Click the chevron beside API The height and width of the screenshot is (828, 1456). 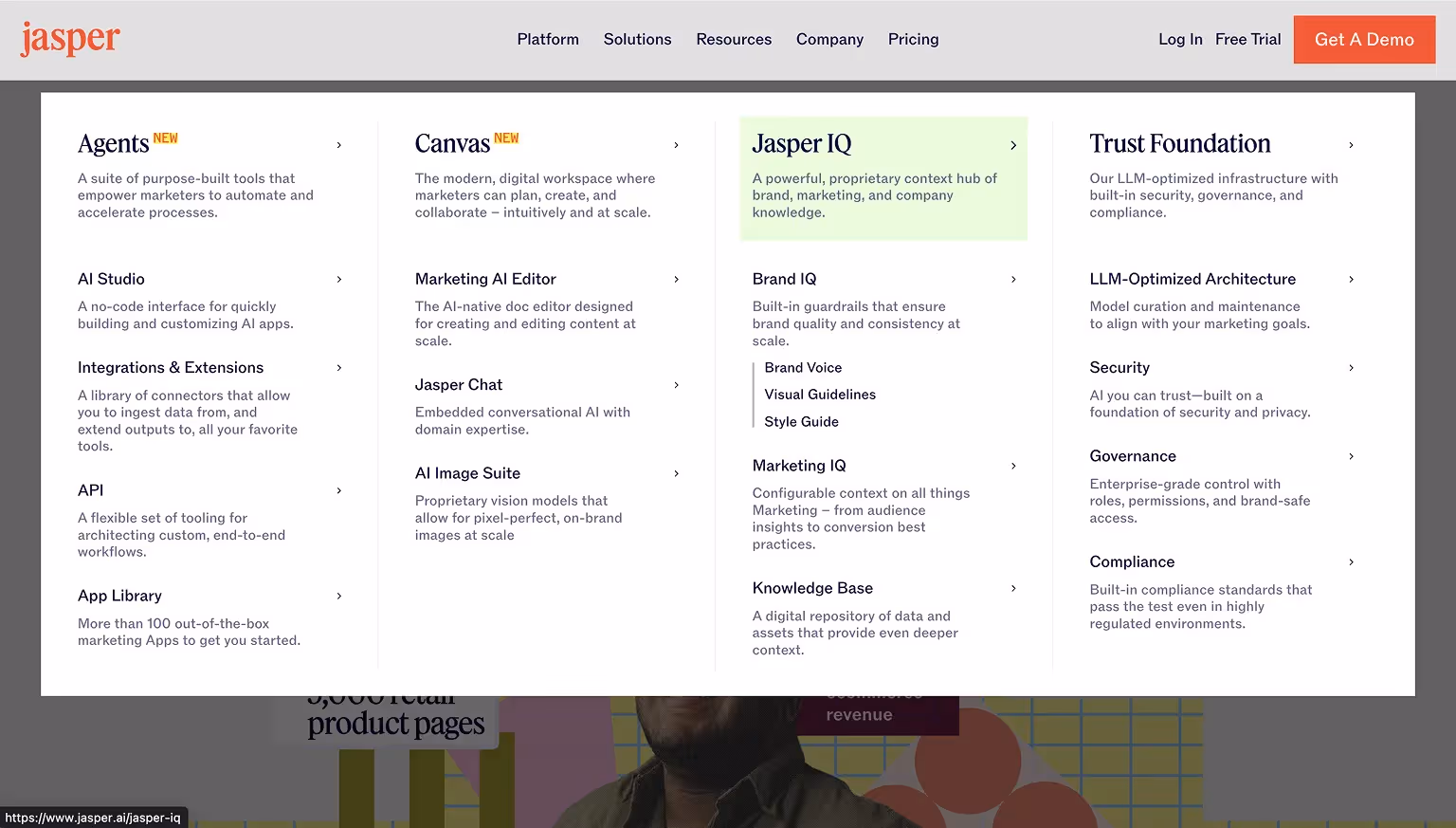click(x=338, y=490)
